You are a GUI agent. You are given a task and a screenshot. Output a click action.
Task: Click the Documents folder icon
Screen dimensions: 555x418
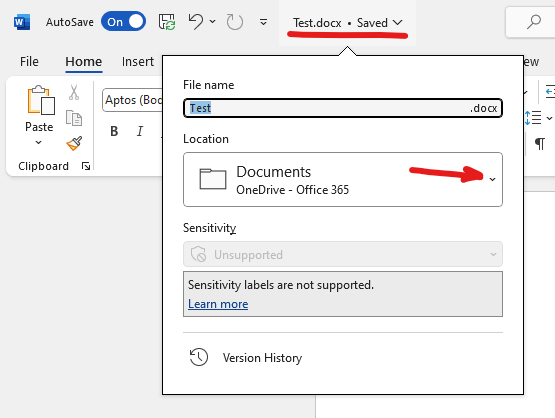click(213, 179)
